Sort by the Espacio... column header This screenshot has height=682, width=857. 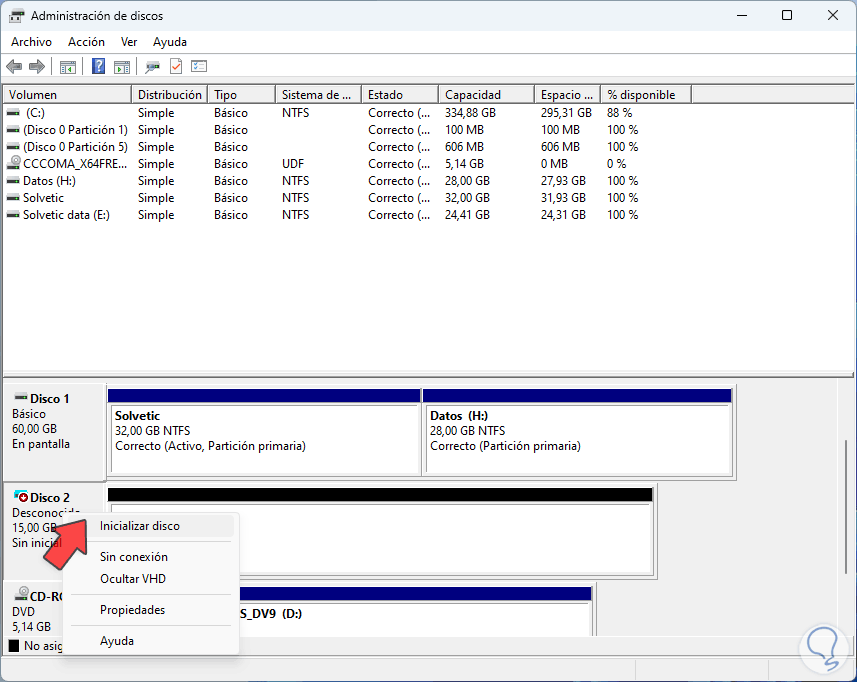point(567,95)
